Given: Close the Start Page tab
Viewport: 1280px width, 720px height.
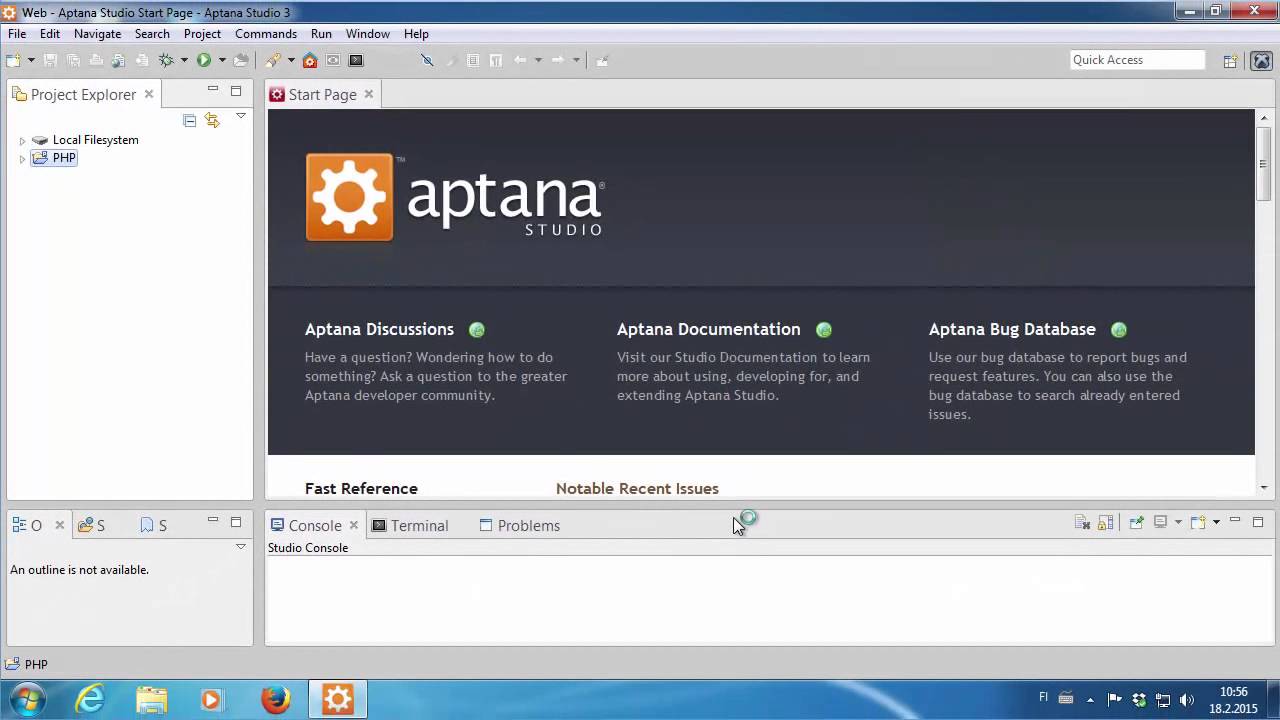Looking at the screenshot, I should point(369,94).
